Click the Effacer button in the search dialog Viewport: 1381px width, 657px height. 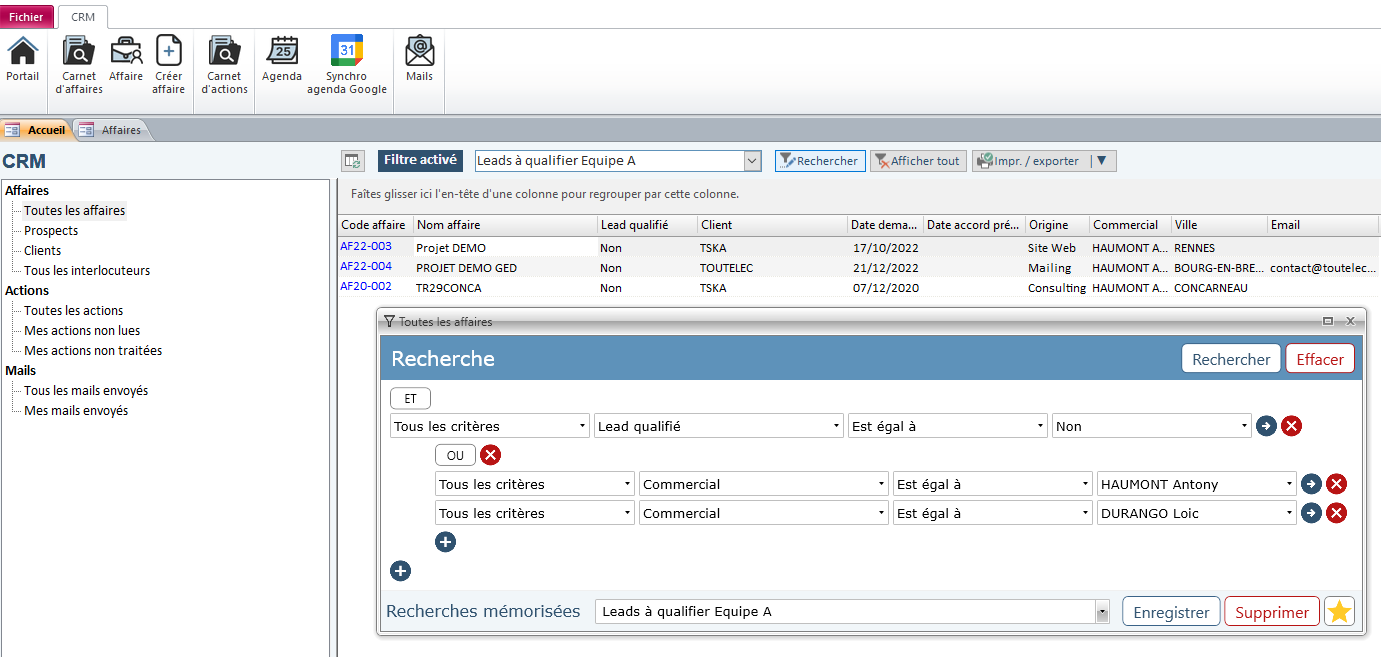(1320, 358)
